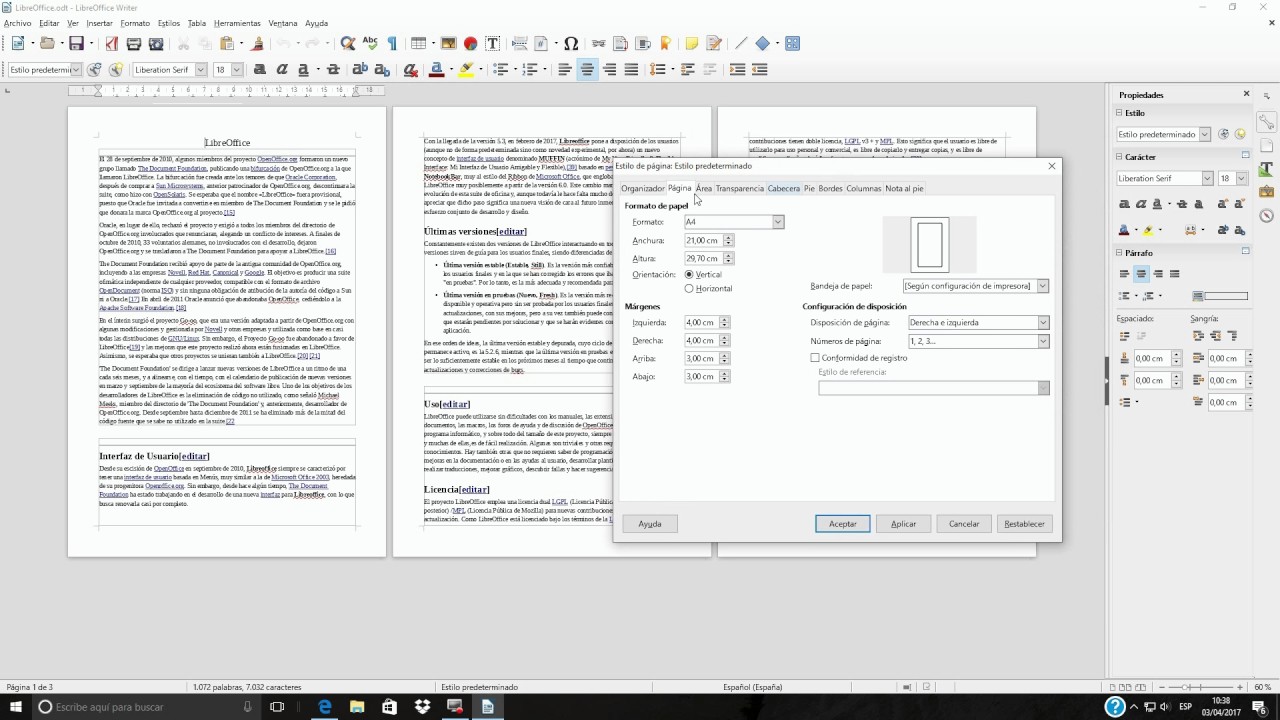Open sidebar font size dropdown
This screenshot has height=720, width=1280.
tap(1241, 178)
